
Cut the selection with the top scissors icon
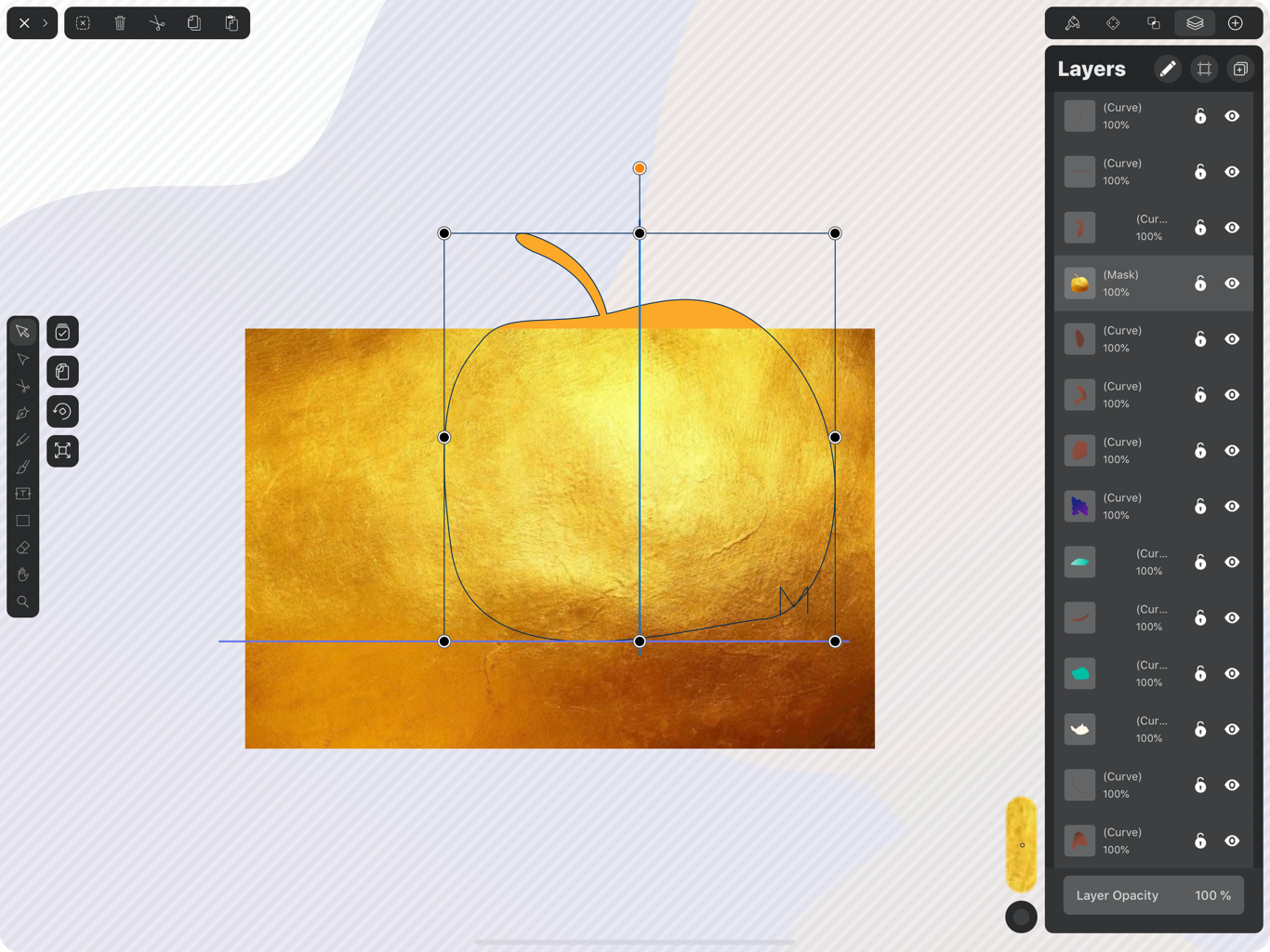point(157,23)
